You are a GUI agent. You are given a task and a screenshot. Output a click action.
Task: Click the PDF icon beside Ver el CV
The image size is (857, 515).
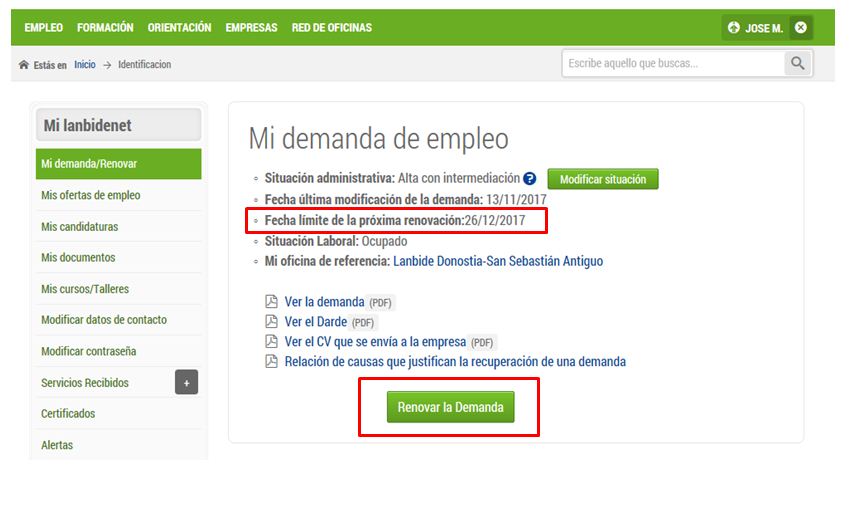[271, 342]
